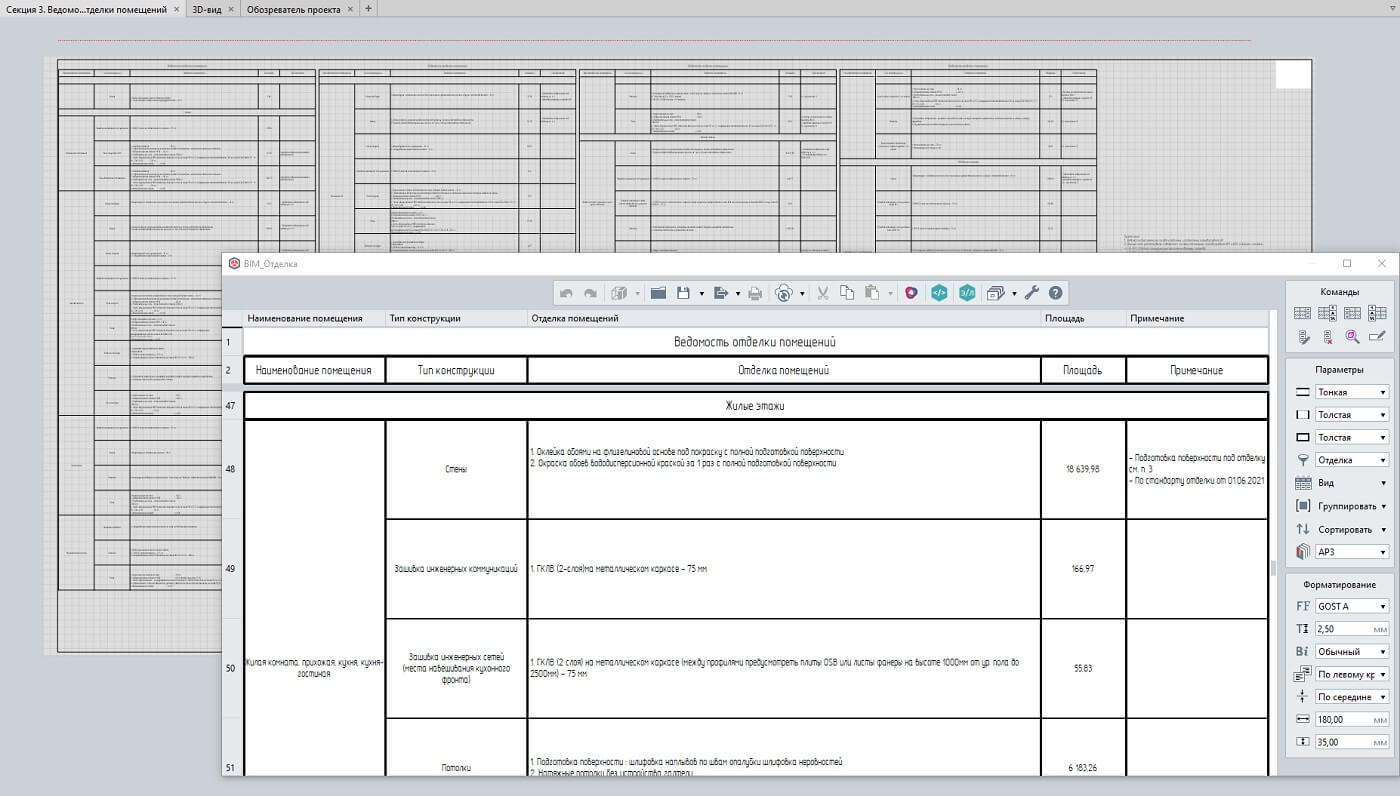
Task: Open the stacked windows dropdown arrow
Action: [x=1013, y=294]
